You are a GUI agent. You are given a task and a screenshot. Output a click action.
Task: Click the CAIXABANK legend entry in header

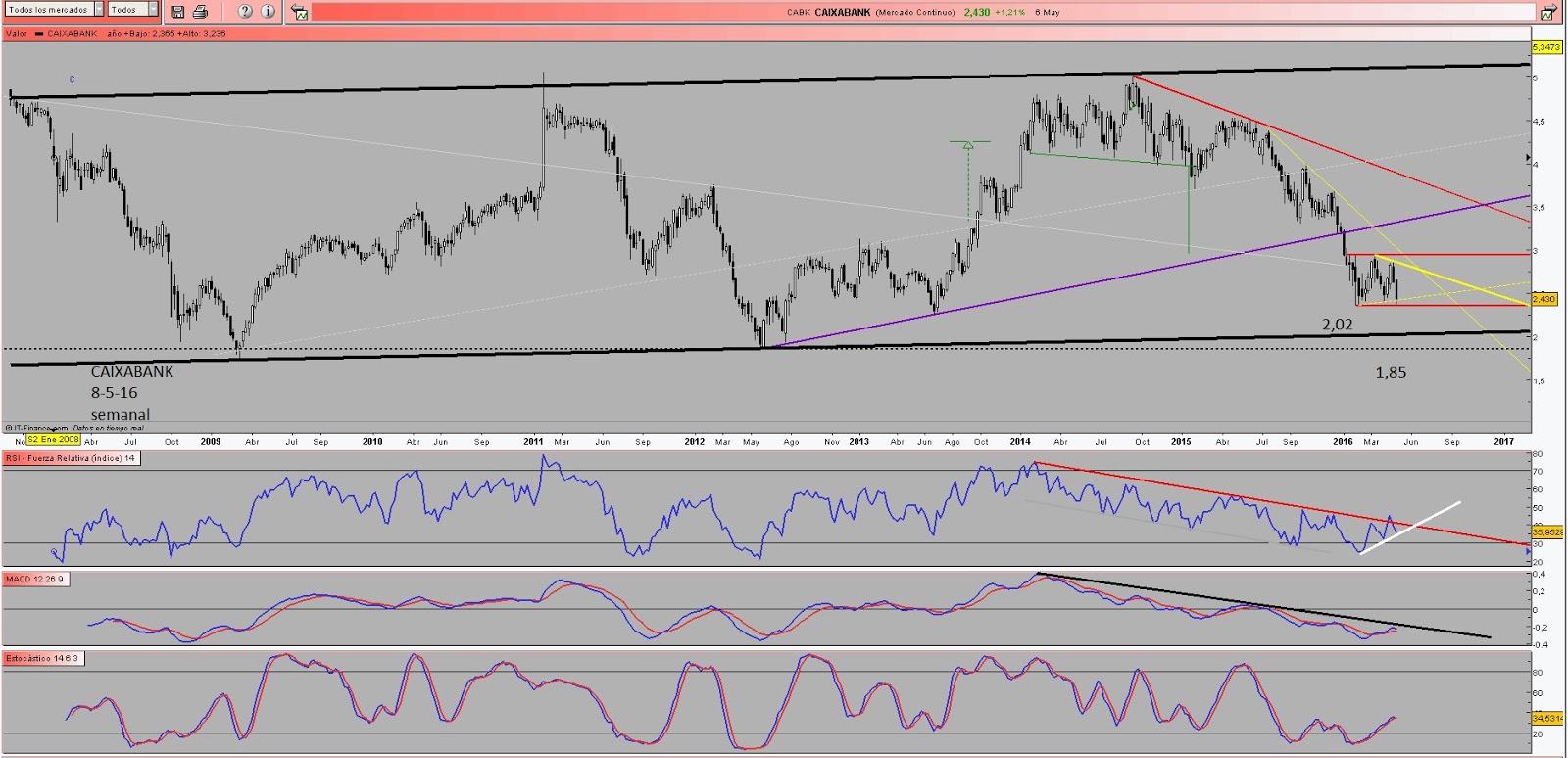coord(67,33)
